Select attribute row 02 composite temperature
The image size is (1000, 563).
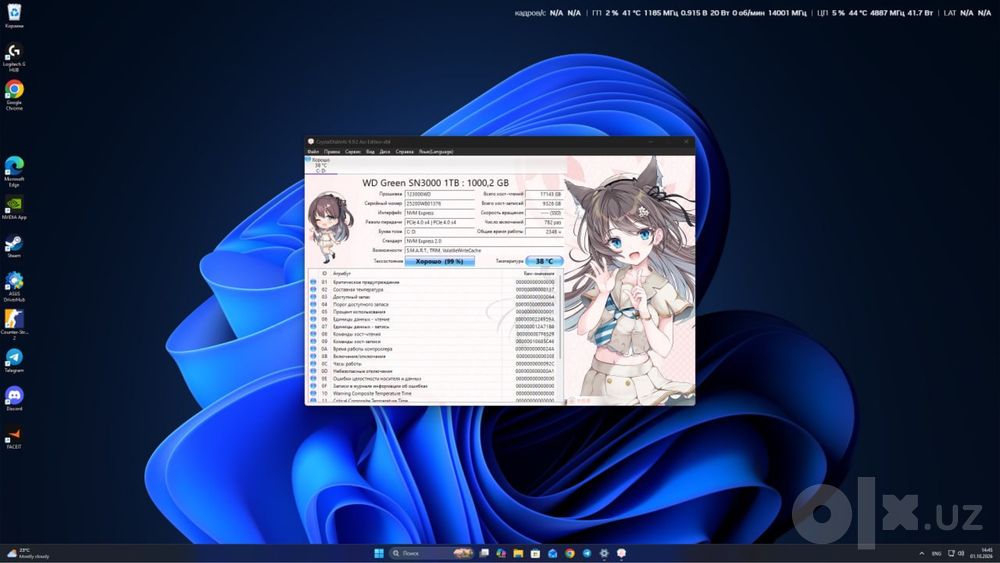coord(432,289)
